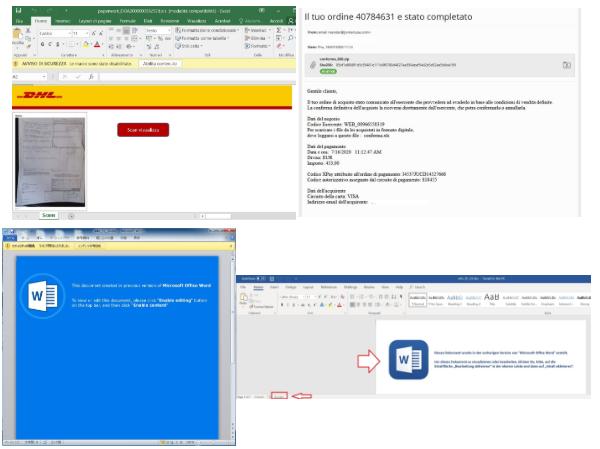
Task: Click the red Scan visualizza button in the spreadsheet
Action: coord(143,130)
